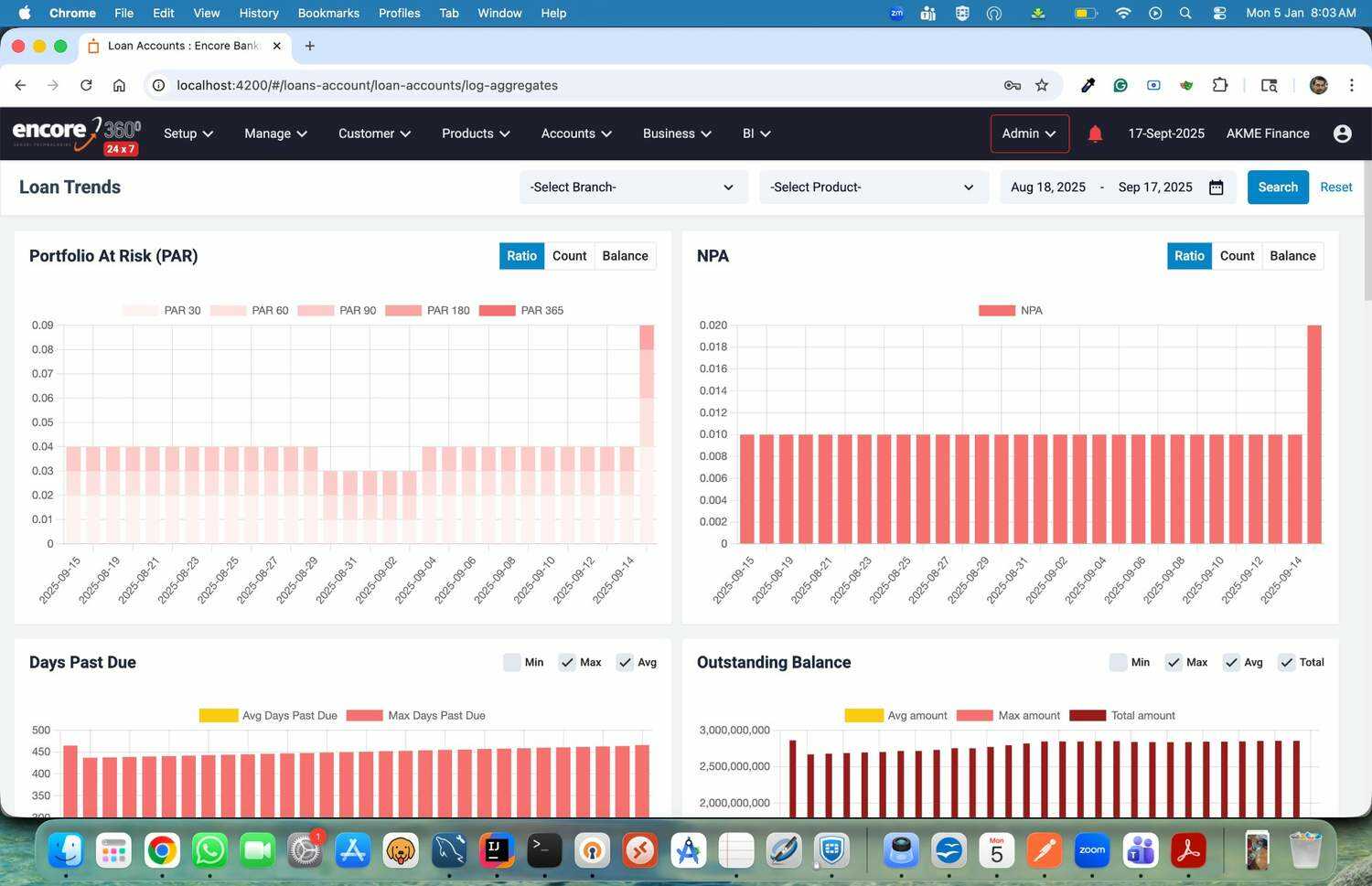Screen dimensions: 1372x886
Task: Select the NPA Balance view button
Action: (x=1292, y=256)
